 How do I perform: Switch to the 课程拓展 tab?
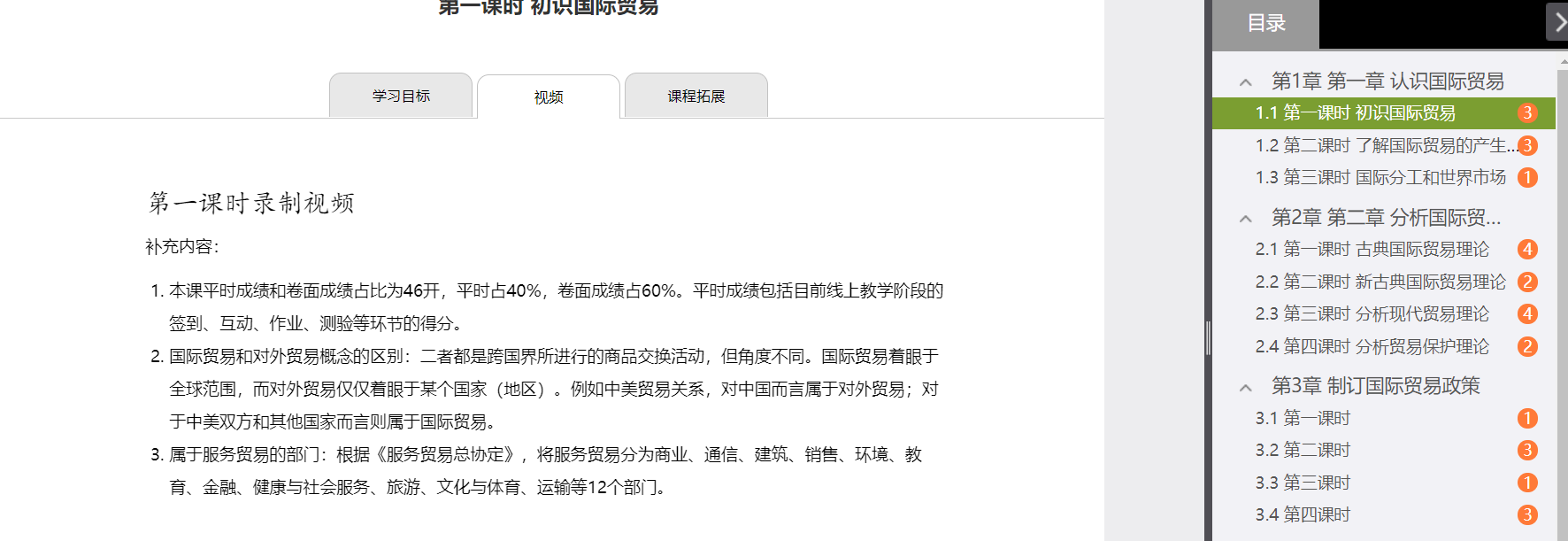(x=696, y=96)
